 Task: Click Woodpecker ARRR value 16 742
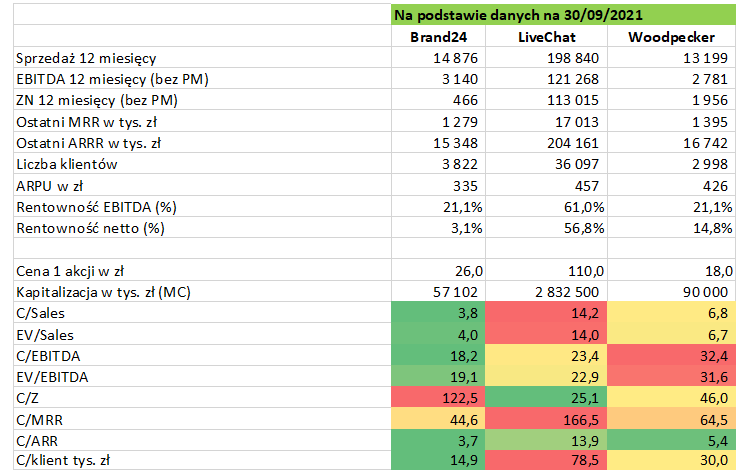pos(706,143)
